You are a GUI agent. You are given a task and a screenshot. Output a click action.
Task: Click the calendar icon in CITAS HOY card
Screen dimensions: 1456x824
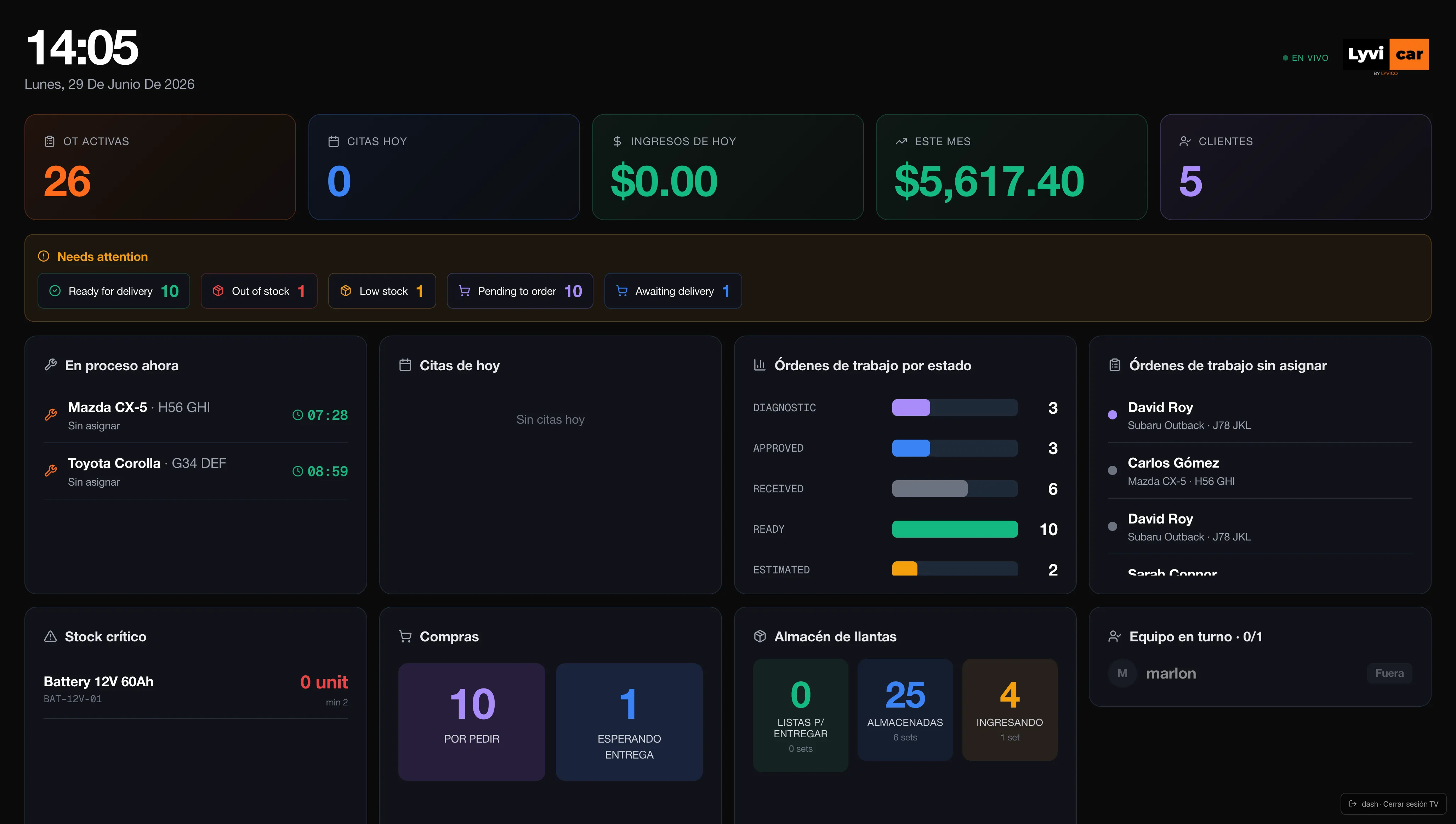334,142
